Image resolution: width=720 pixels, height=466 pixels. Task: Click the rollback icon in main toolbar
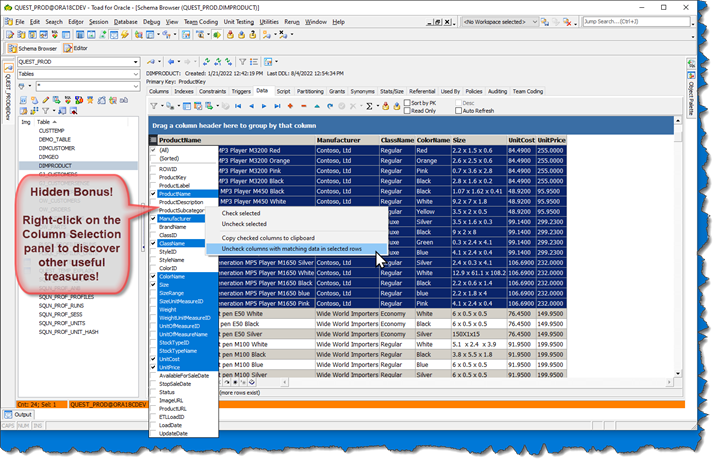tap(242, 35)
